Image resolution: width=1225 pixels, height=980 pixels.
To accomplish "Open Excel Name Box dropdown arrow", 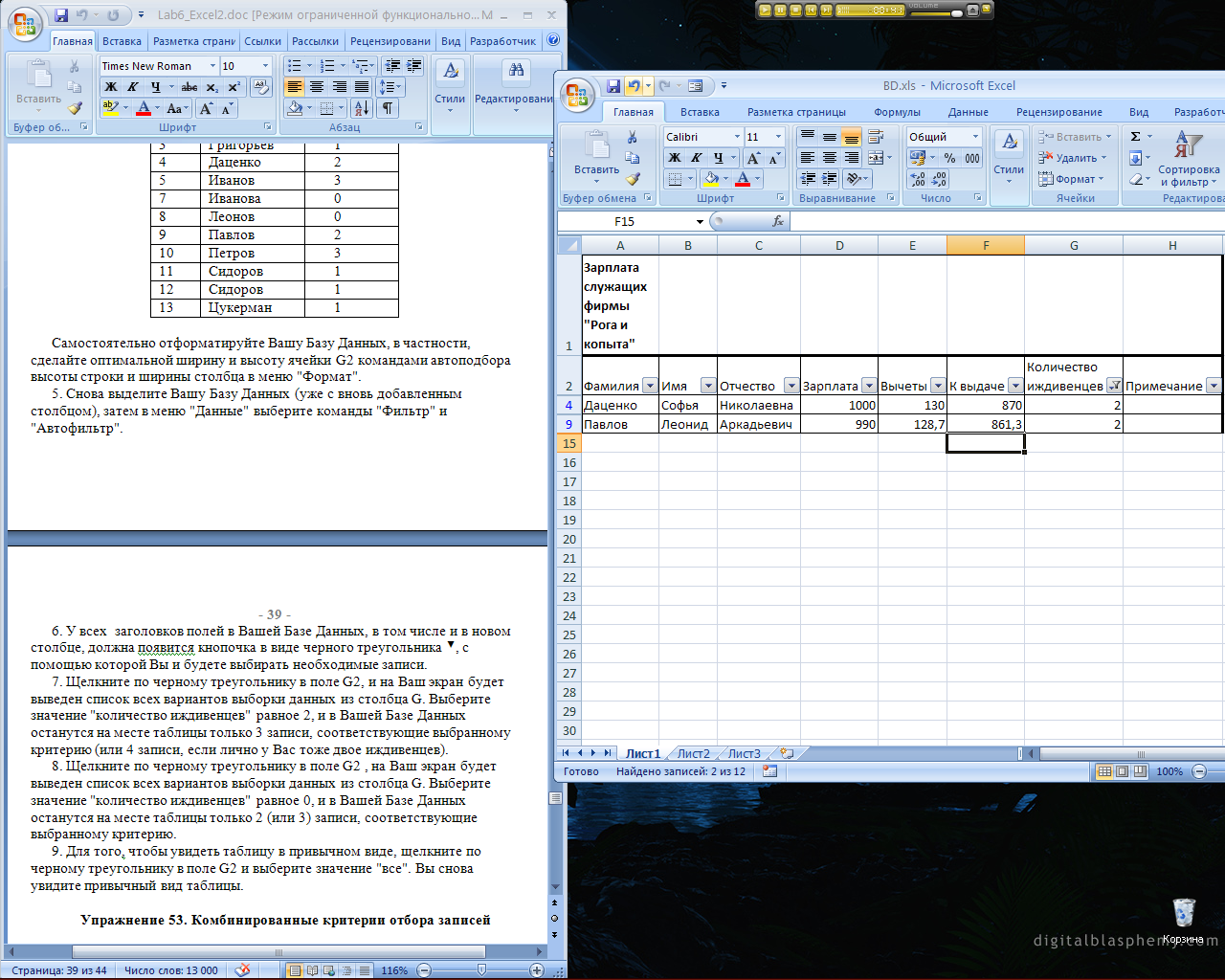I will click(x=700, y=221).
